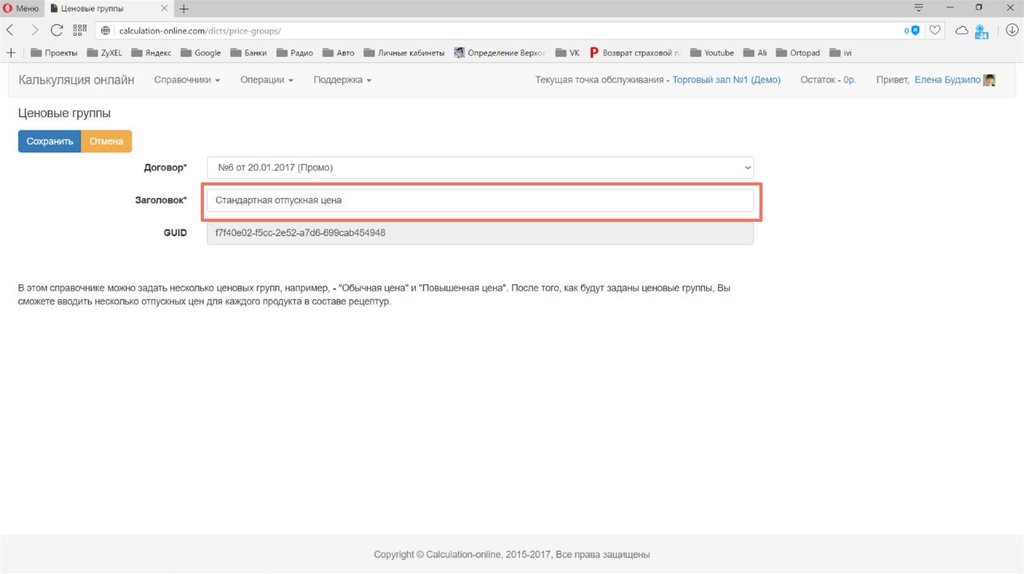Click the Заголовок text field
Image resolution: width=1024 pixels, height=574 pixels.
coord(479,201)
